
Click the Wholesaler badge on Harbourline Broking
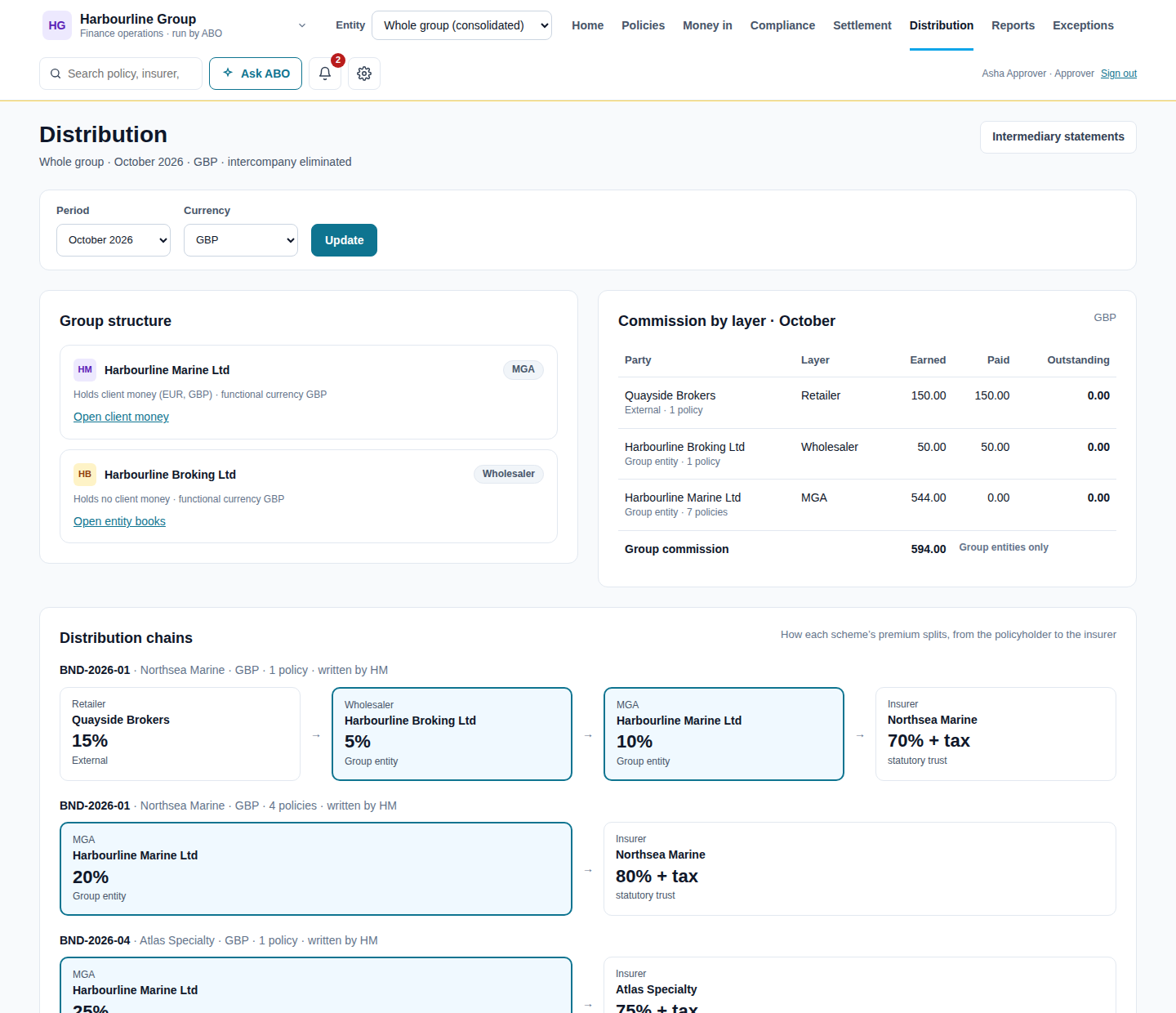pyautogui.click(x=509, y=474)
